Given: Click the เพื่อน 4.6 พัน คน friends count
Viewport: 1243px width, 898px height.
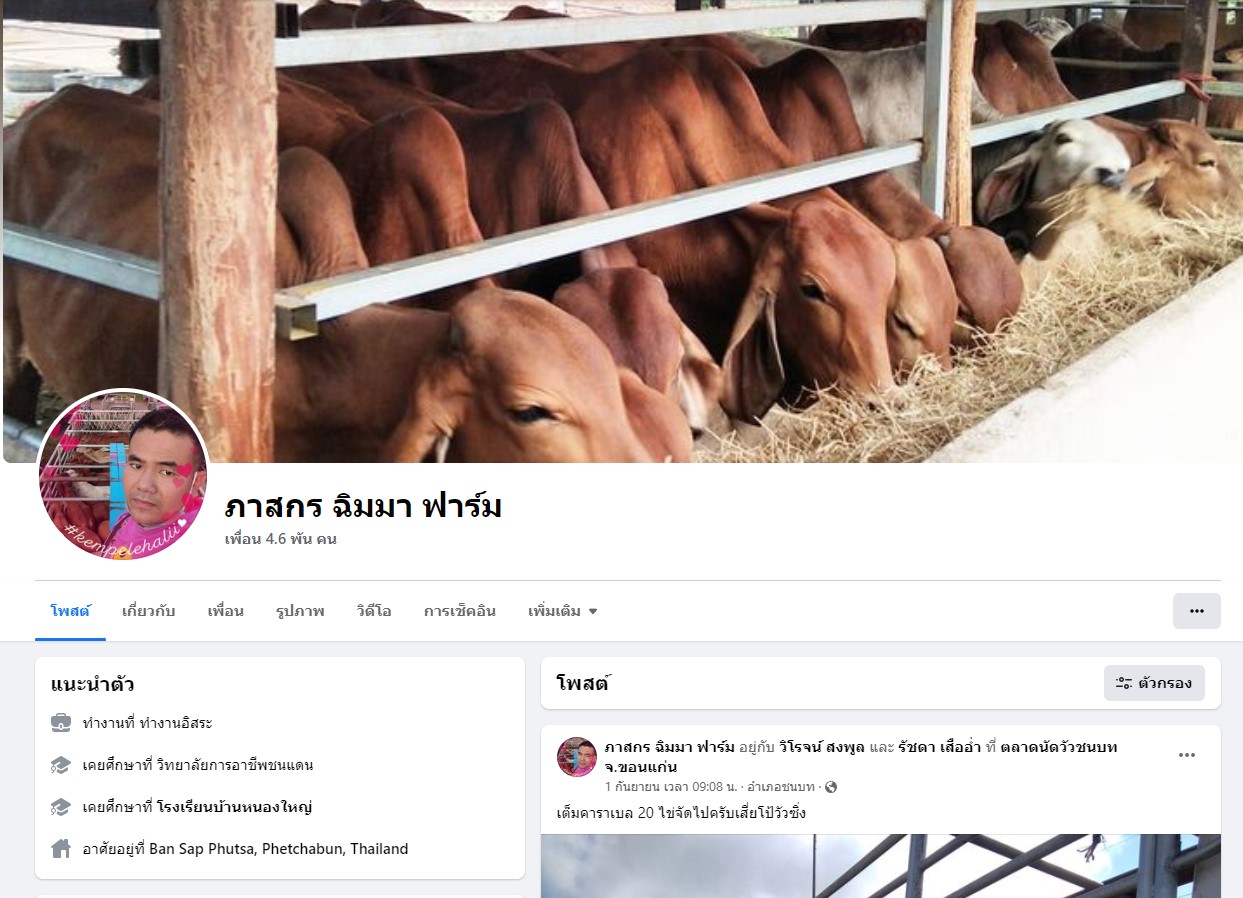Looking at the screenshot, I should tap(280, 539).
